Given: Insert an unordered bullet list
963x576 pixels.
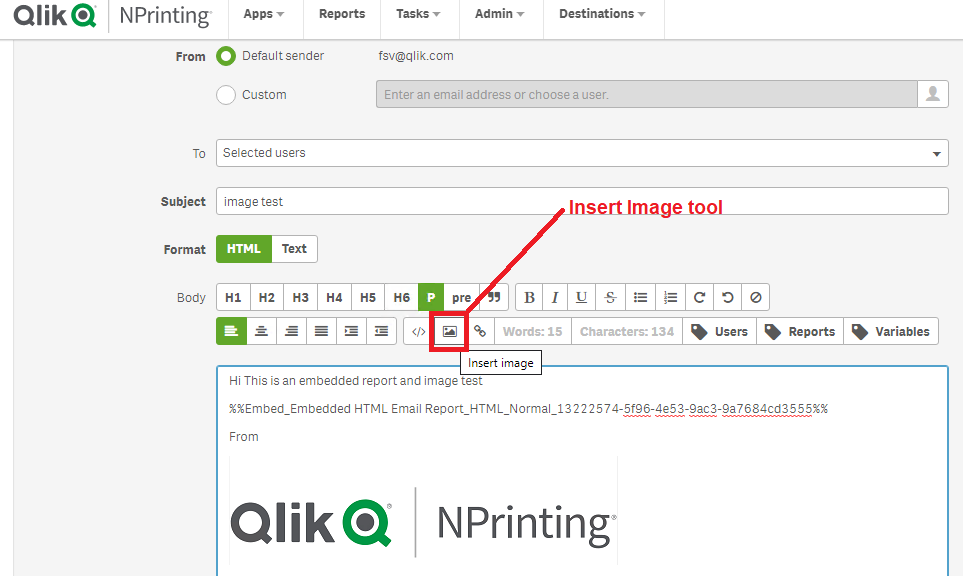Looking at the screenshot, I should pyautogui.click(x=640, y=297).
